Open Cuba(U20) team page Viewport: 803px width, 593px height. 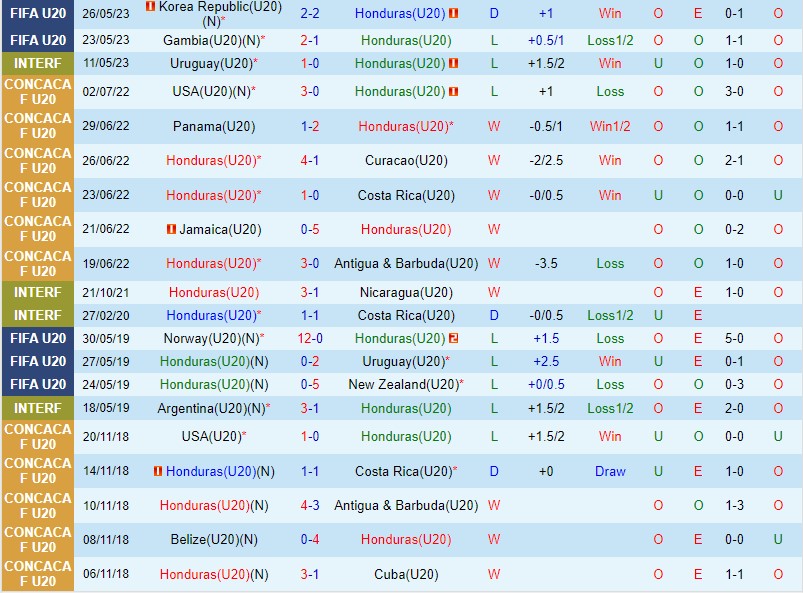tap(405, 574)
